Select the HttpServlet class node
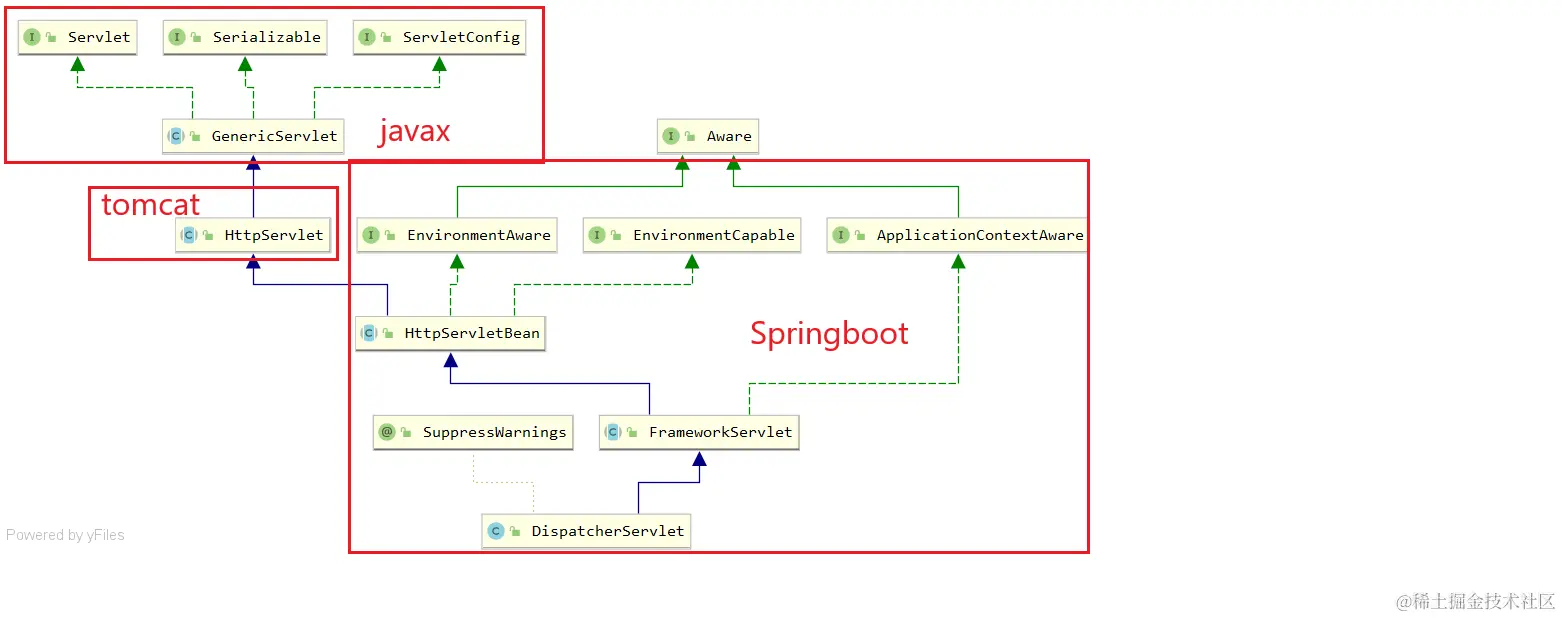Screen dimensions: 1562x618 253,235
